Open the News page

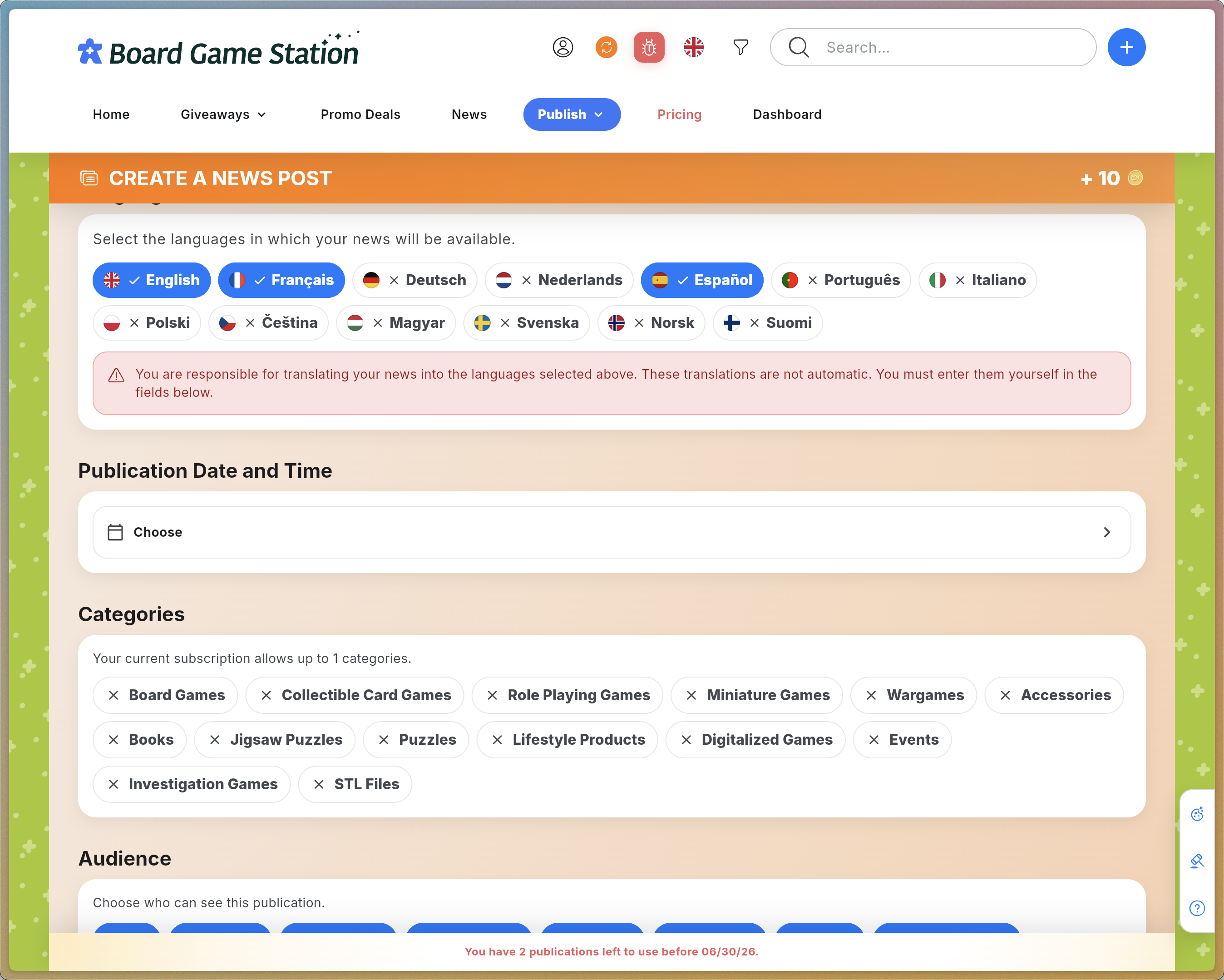(469, 114)
